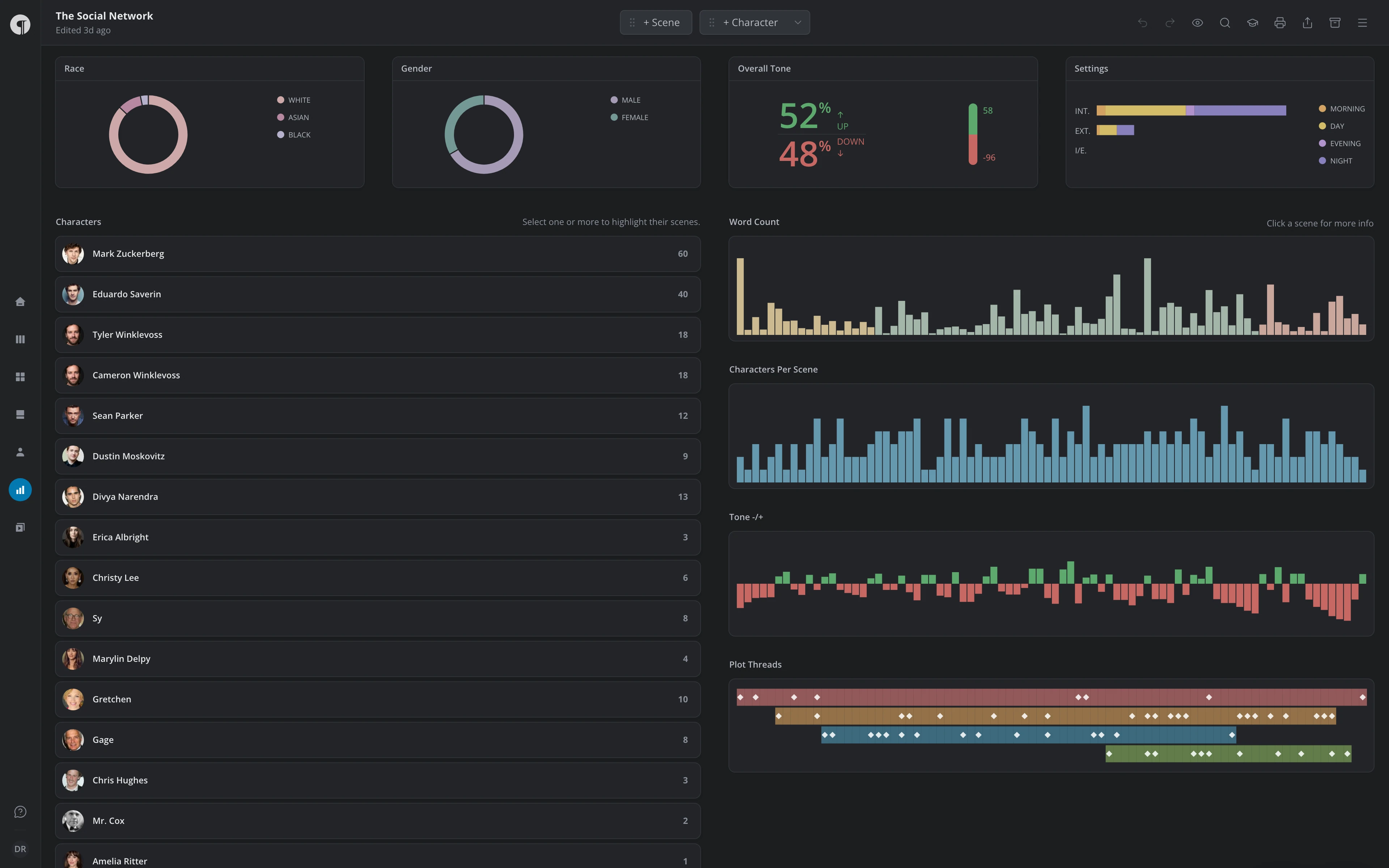1389x868 pixels.
Task: Open the characters person icon in sidebar
Action: 20,452
